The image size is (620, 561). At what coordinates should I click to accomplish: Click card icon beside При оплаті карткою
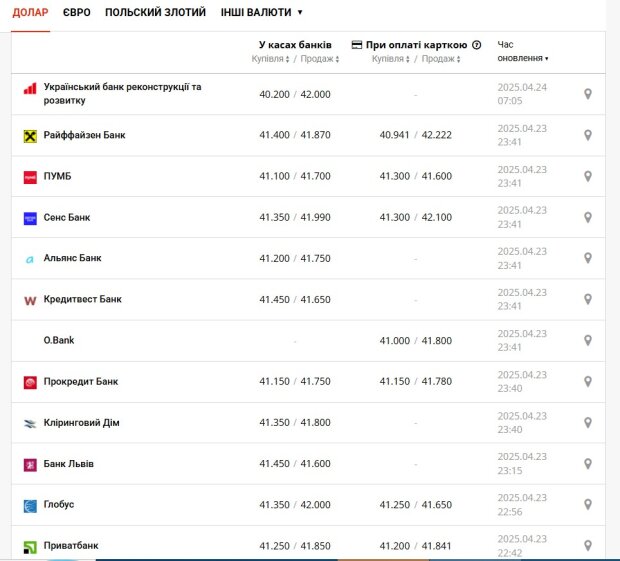pos(357,45)
